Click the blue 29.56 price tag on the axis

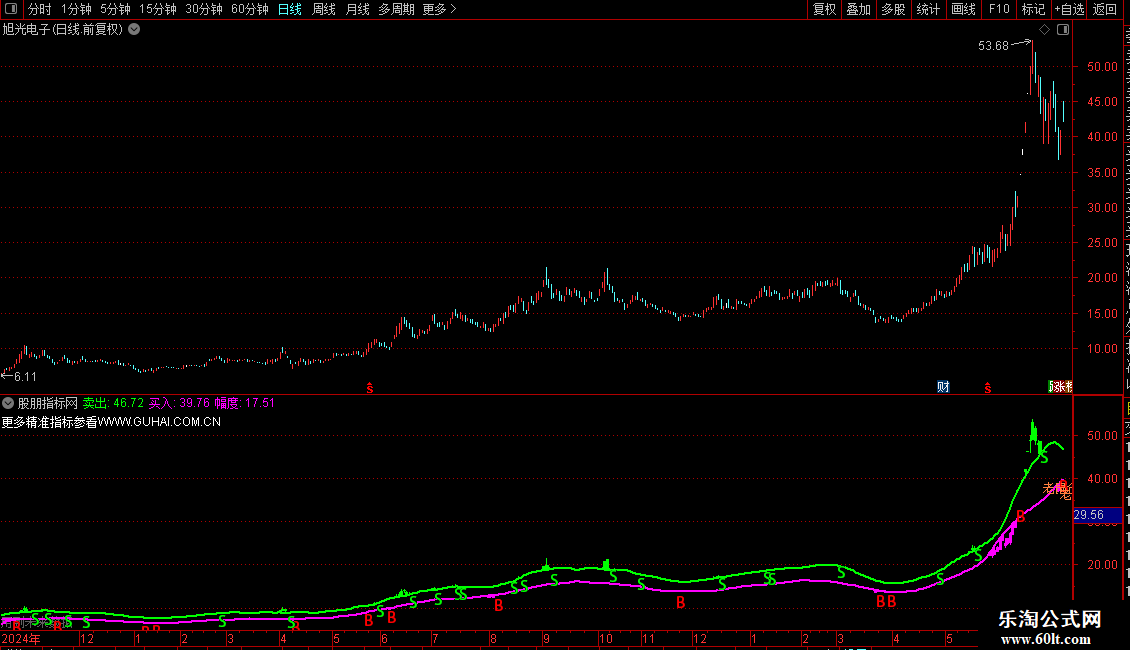[1098, 515]
